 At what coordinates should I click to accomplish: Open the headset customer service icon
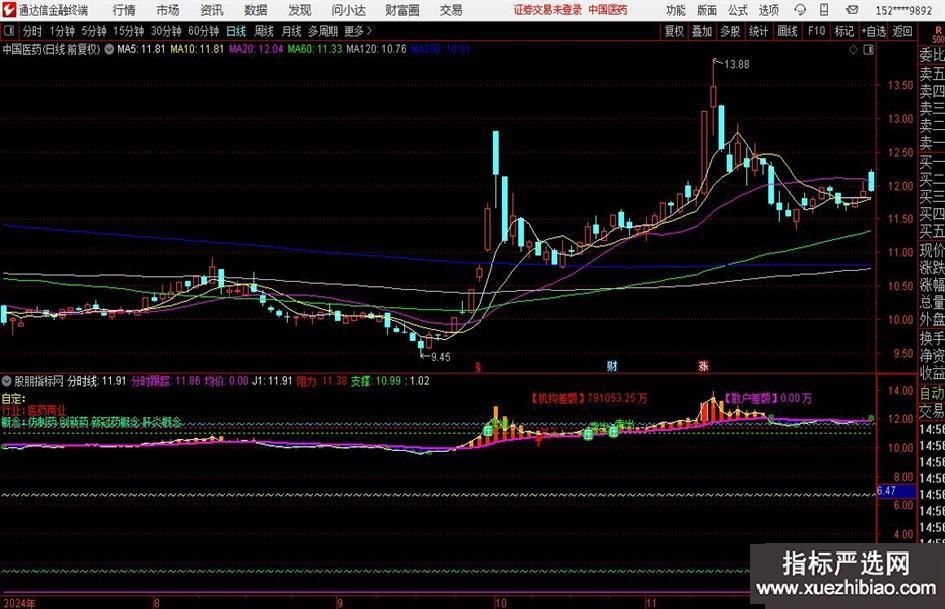pyautogui.click(x=800, y=10)
